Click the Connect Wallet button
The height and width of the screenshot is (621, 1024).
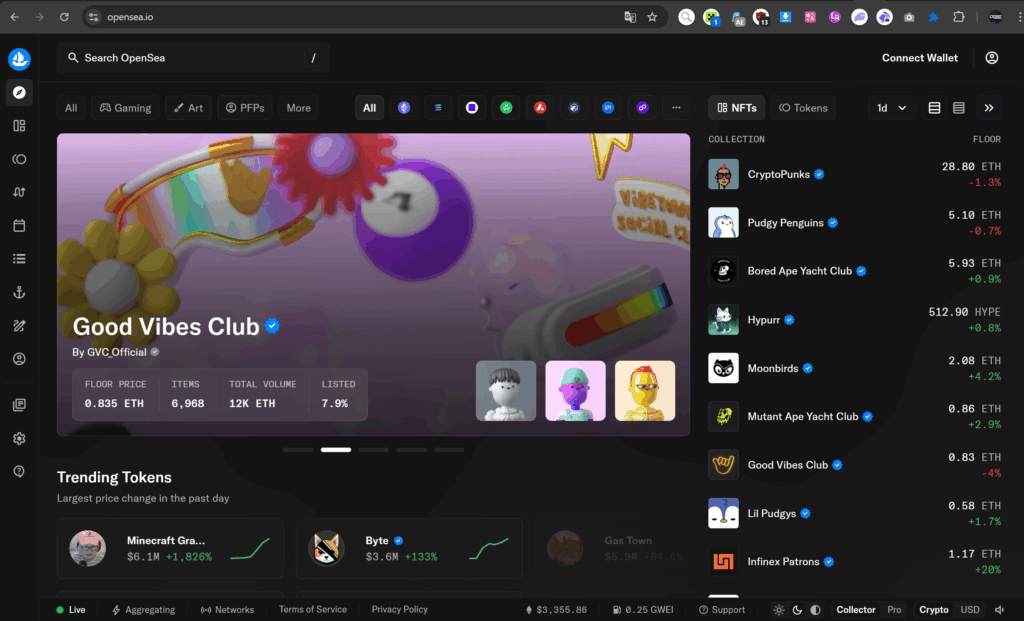[x=919, y=58]
